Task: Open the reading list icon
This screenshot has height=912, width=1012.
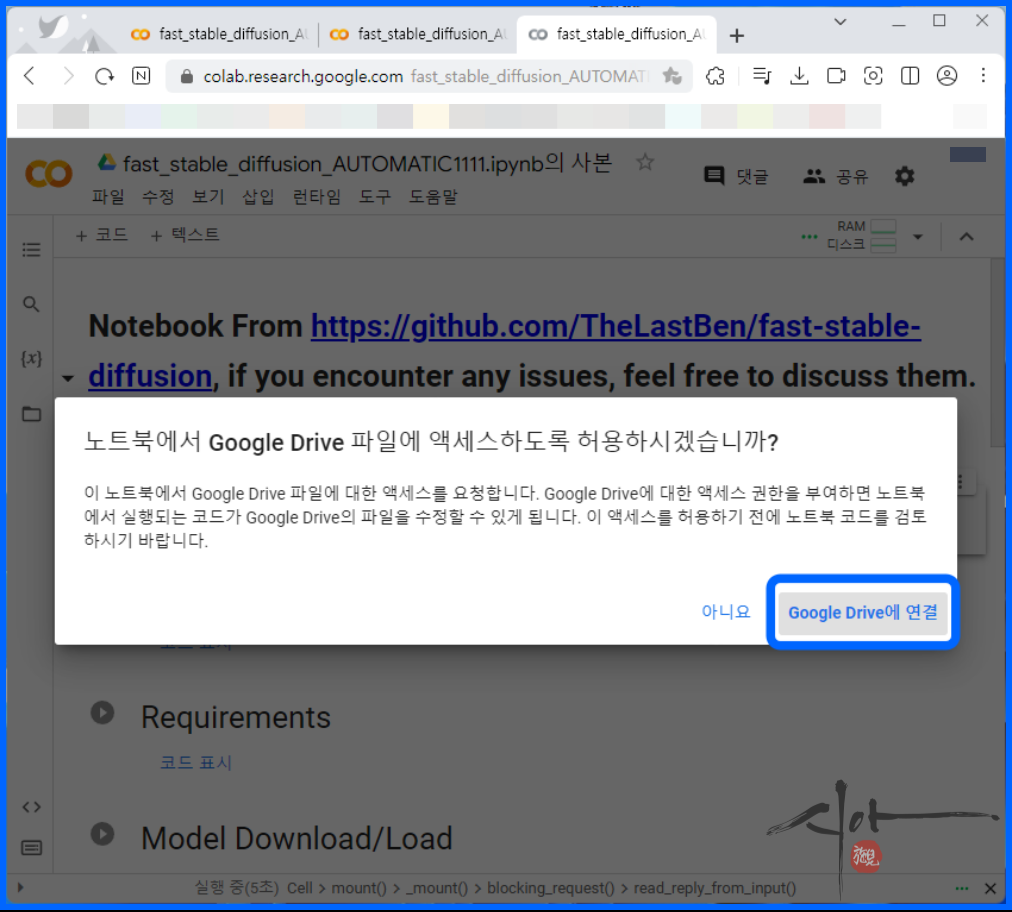Action: coord(762,76)
